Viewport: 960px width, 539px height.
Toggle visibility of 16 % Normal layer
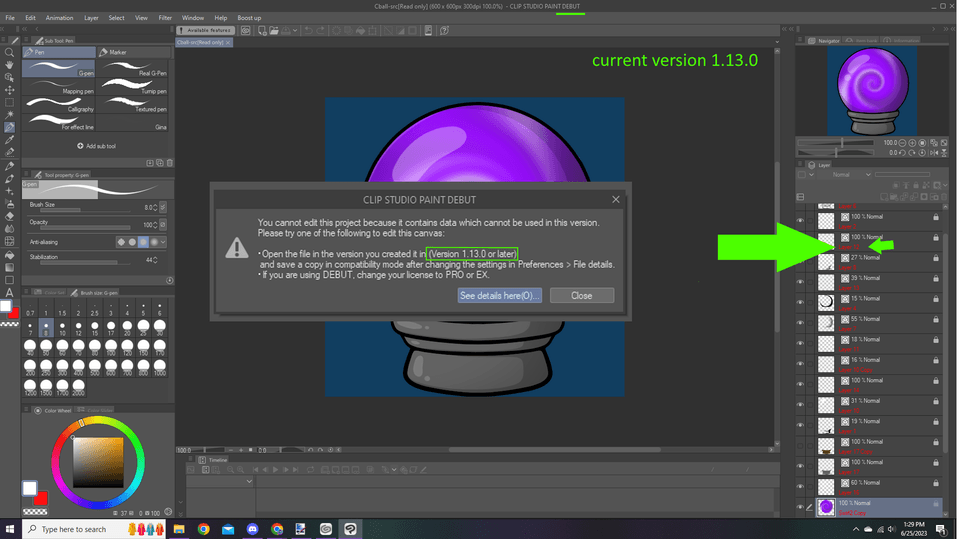tap(800, 364)
